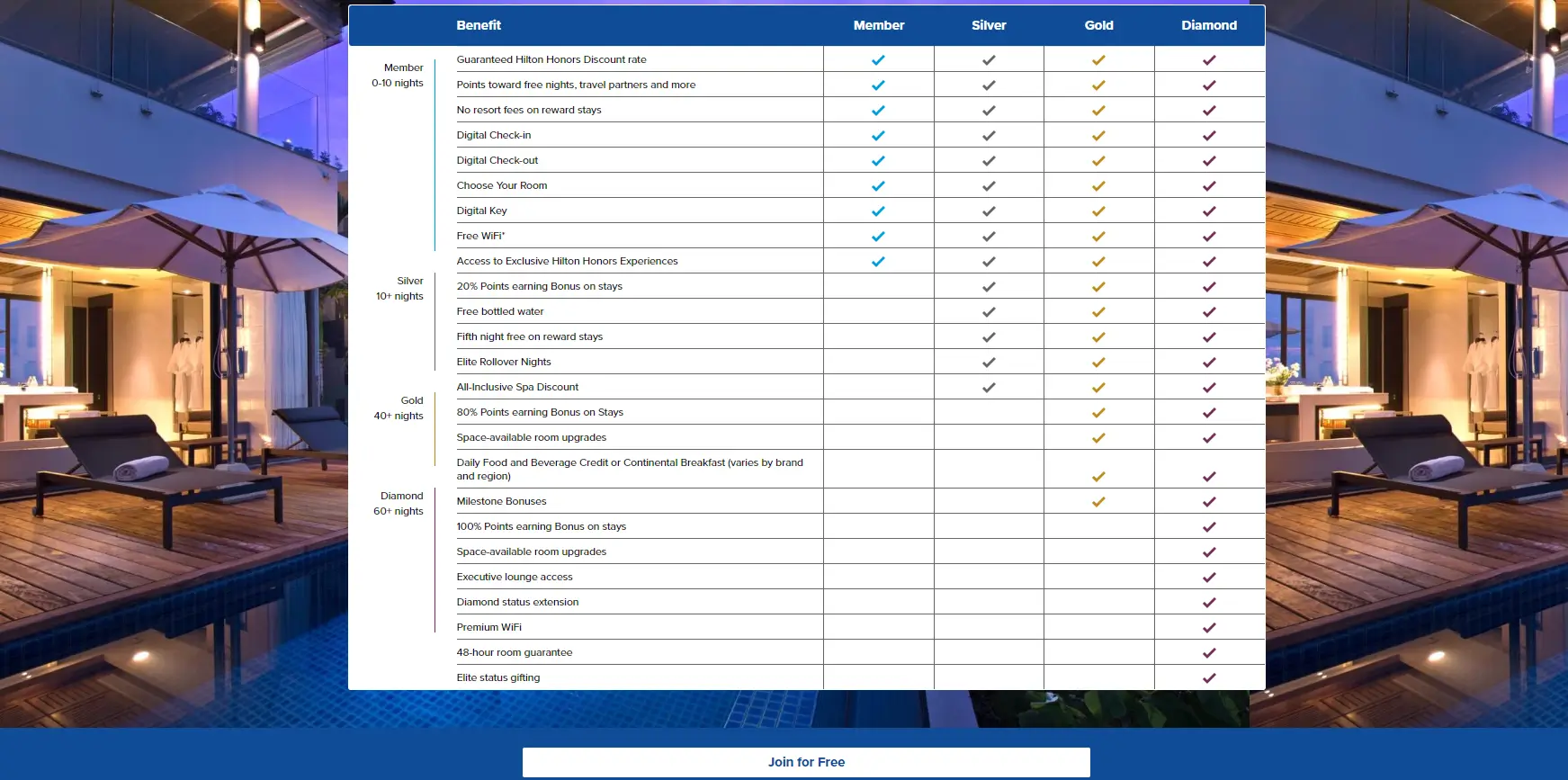Click the 48-hour room guarantee text

pyautogui.click(x=515, y=652)
